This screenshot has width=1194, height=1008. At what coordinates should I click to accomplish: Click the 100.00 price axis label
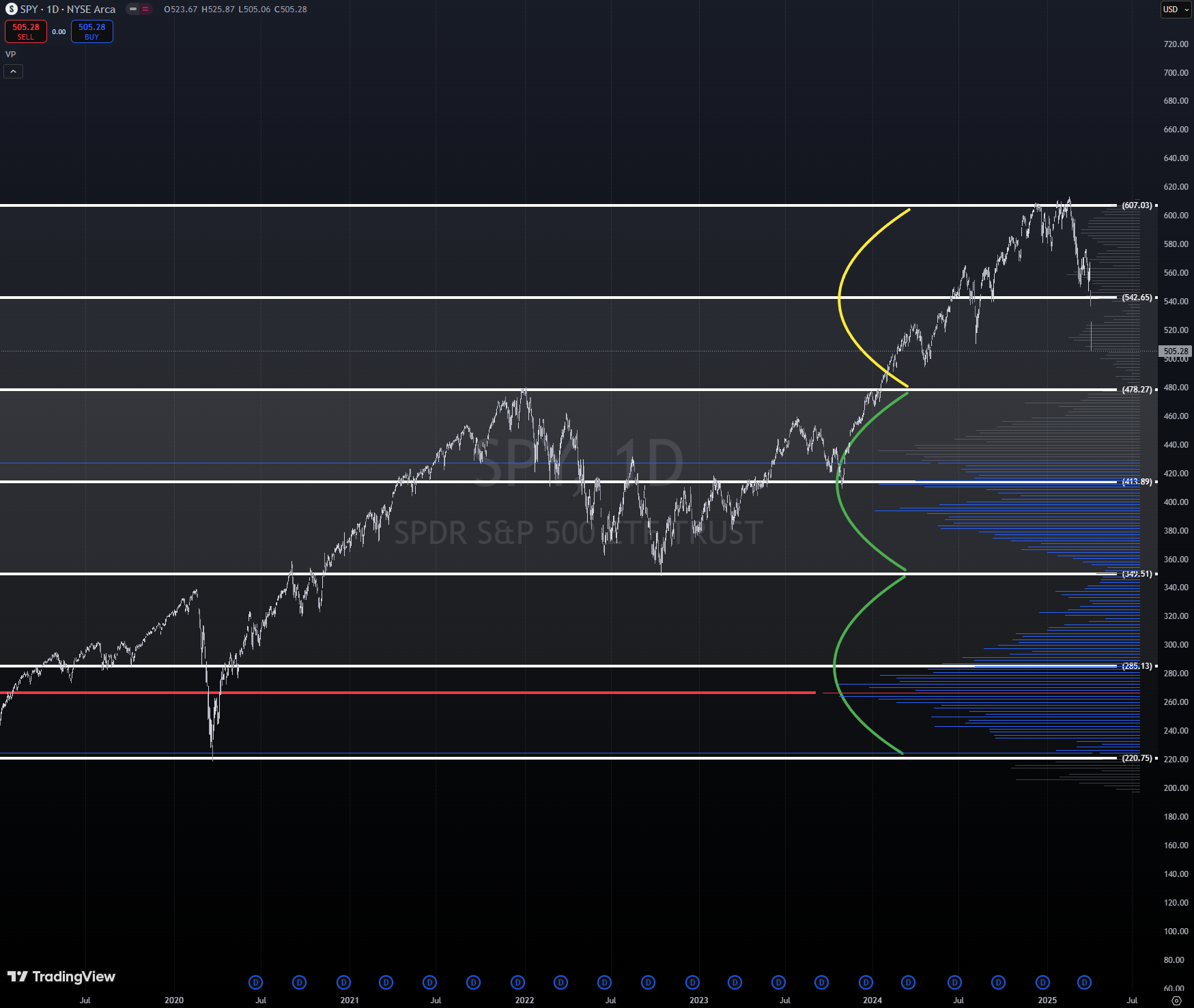(x=1176, y=932)
